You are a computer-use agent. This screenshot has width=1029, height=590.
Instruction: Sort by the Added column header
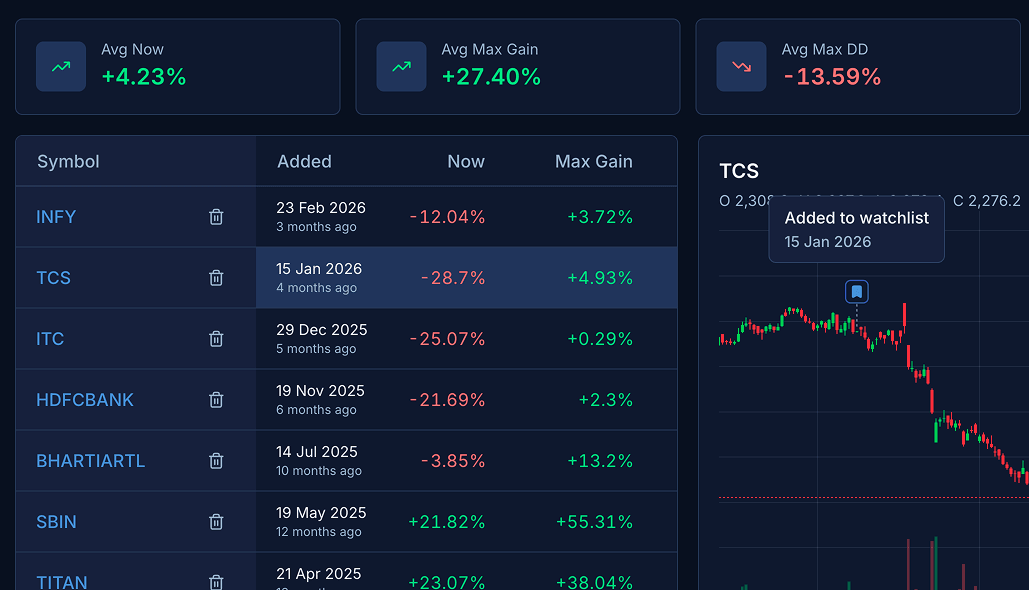coord(304,161)
